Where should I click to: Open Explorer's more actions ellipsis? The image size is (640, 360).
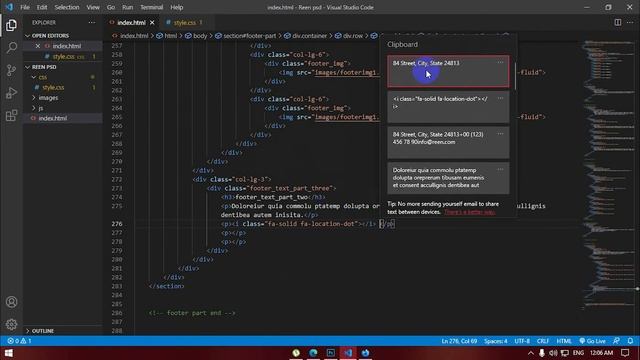[x=92, y=22]
